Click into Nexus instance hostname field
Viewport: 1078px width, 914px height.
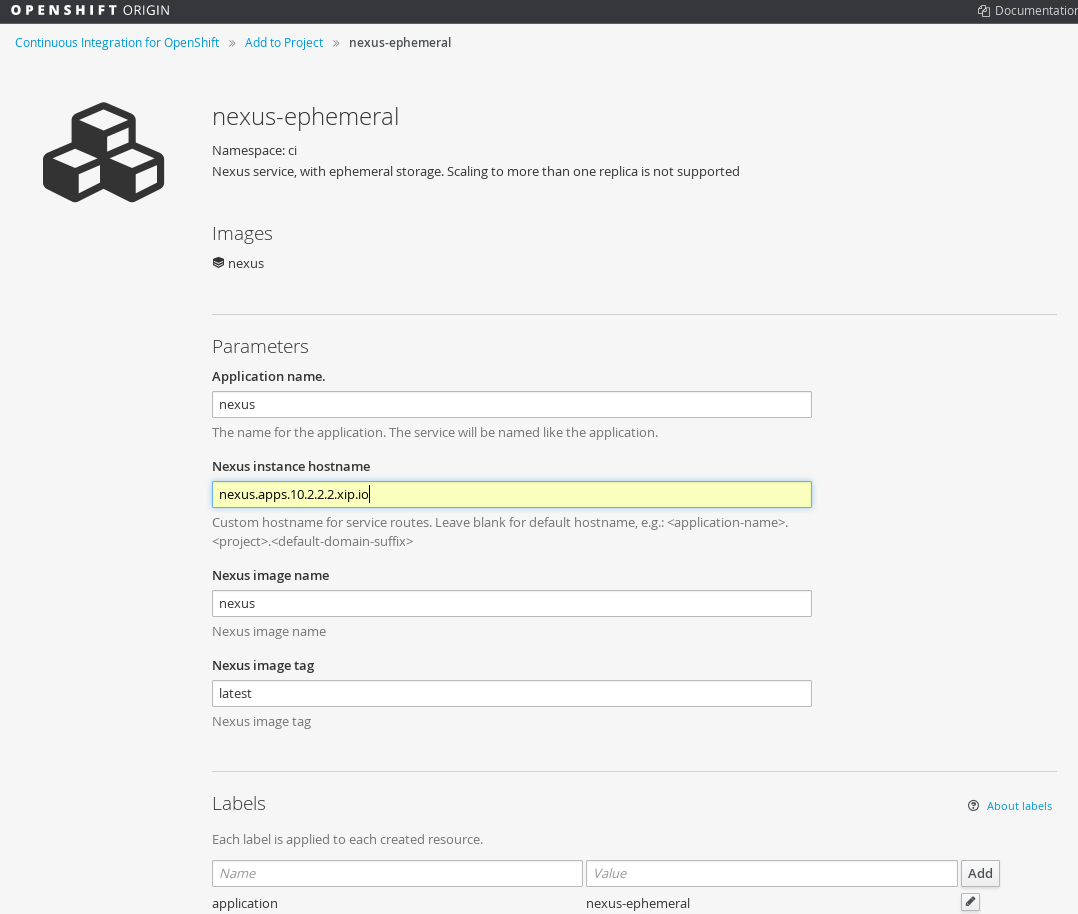pos(511,494)
